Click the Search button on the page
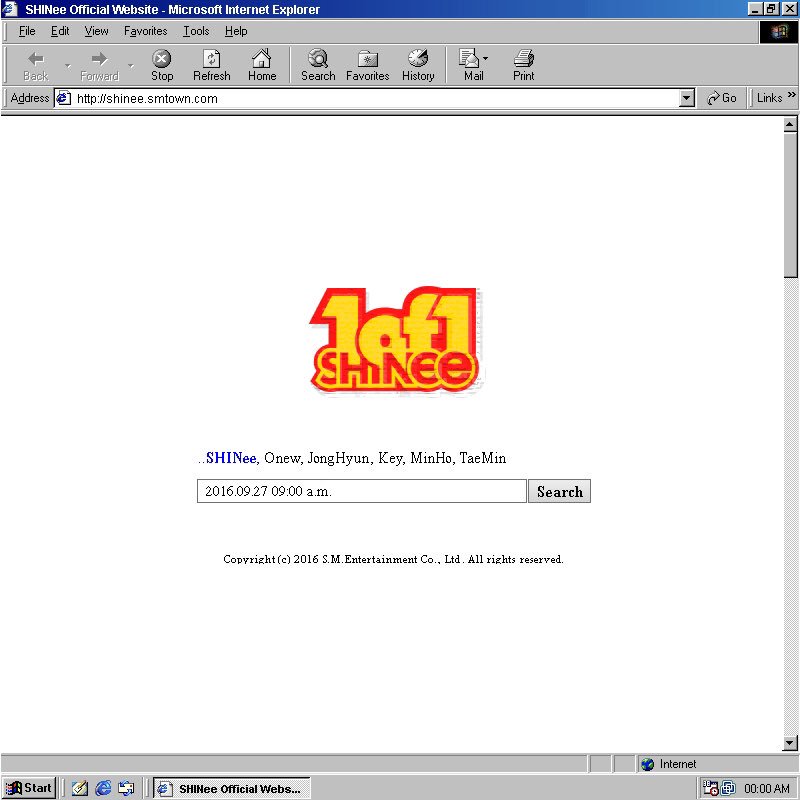This screenshot has height=800, width=800. [x=559, y=491]
